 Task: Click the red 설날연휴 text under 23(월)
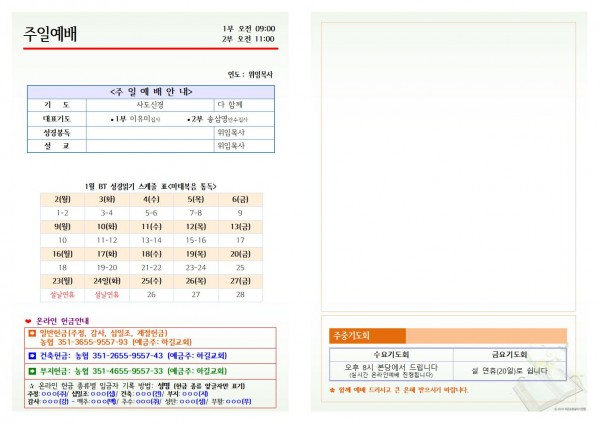click(62, 295)
